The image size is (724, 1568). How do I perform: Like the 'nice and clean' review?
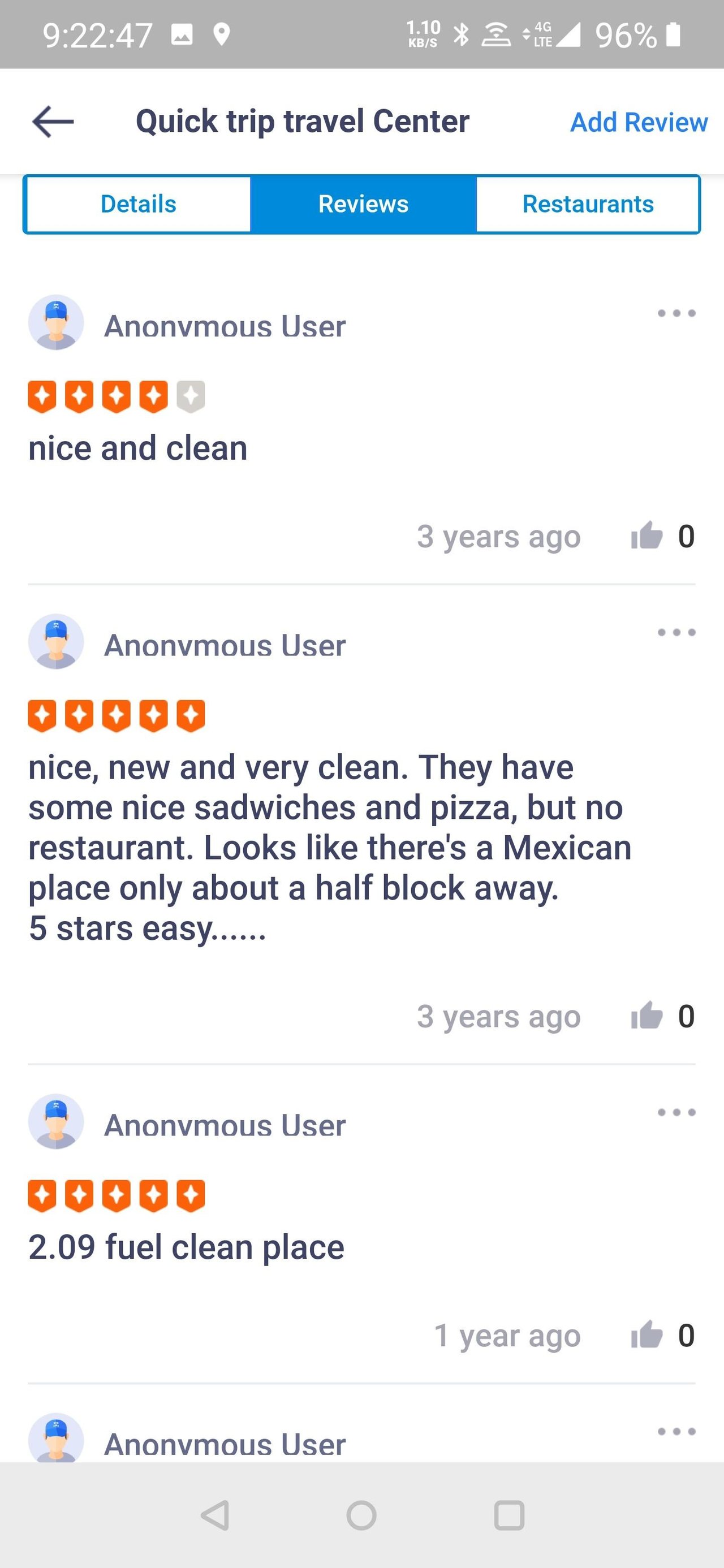(647, 535)
